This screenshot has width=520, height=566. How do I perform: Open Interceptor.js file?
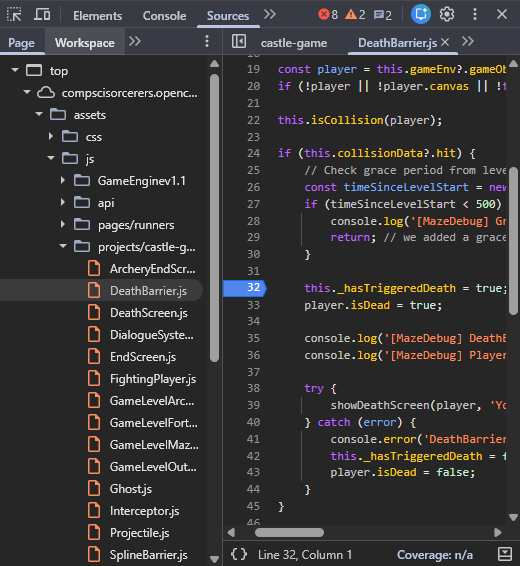[x=145, y=511]
